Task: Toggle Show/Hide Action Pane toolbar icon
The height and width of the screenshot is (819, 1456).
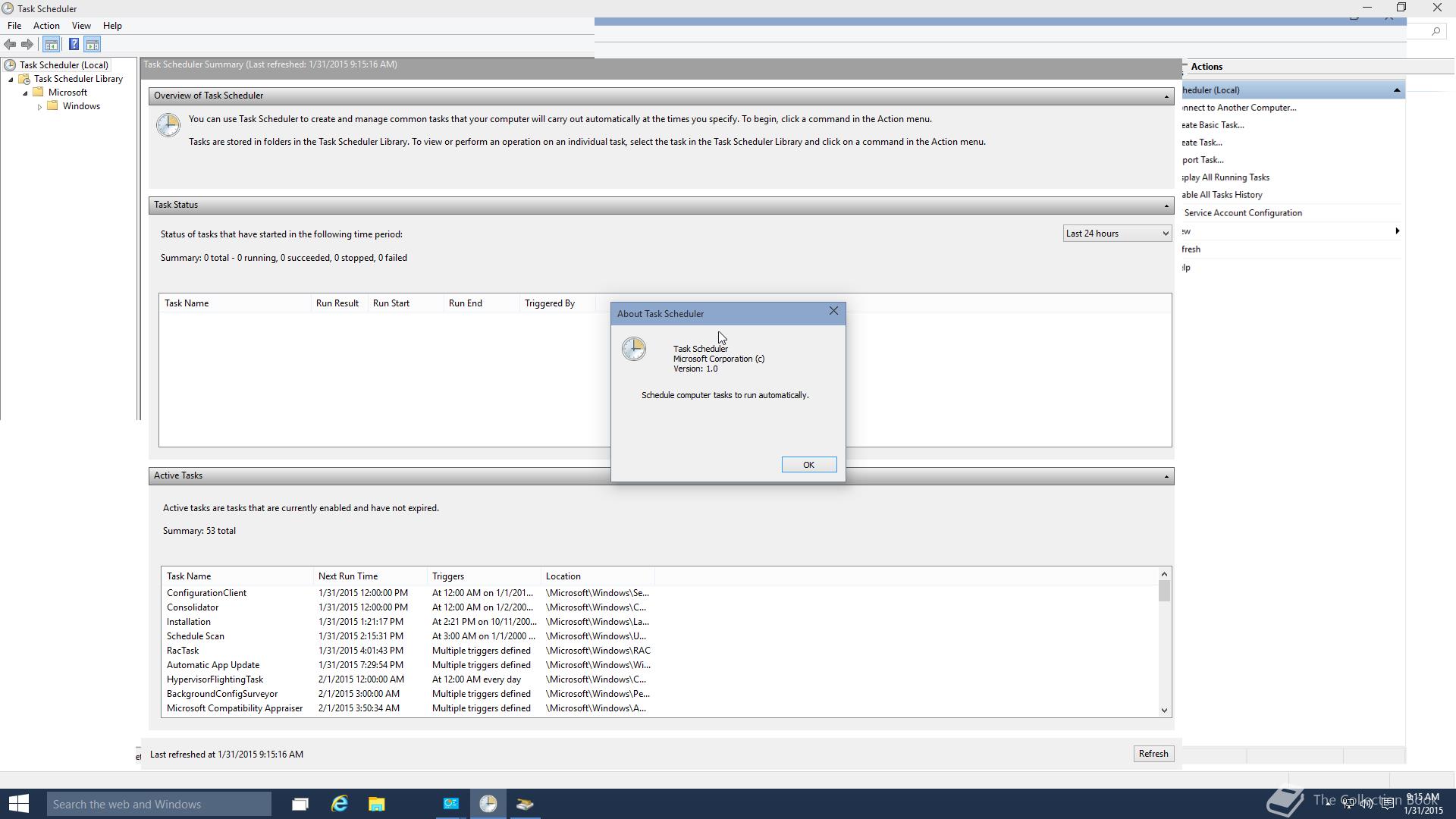Action: click(93, 45)
